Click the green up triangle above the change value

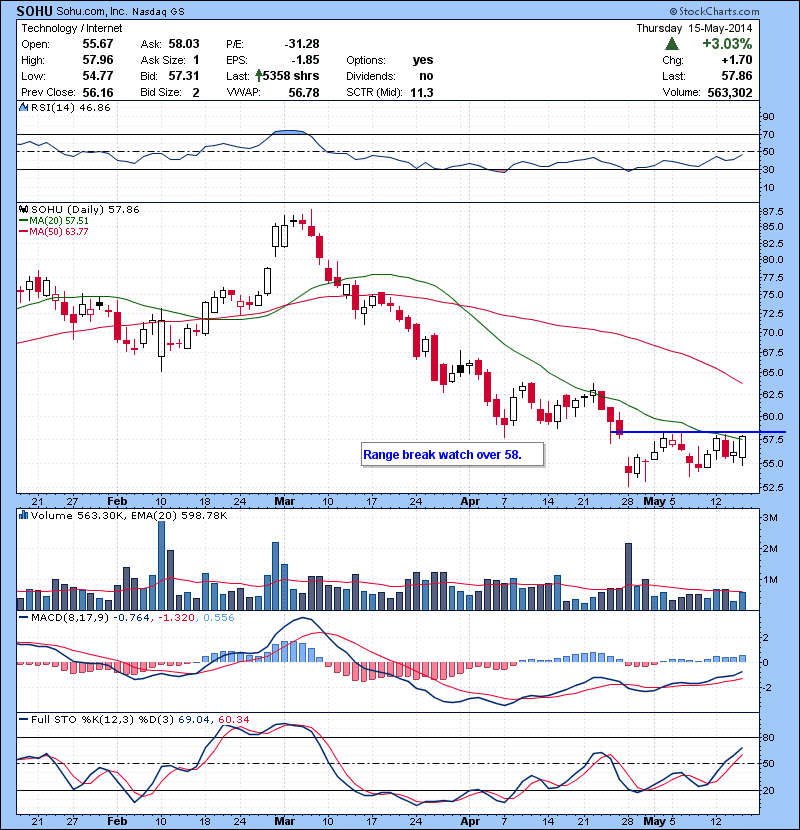674,44
